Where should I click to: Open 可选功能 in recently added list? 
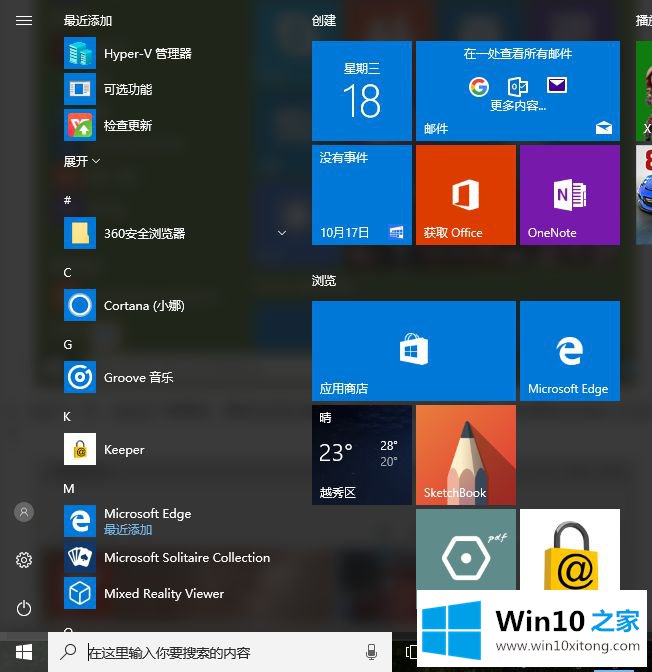[x=174, y=89]
